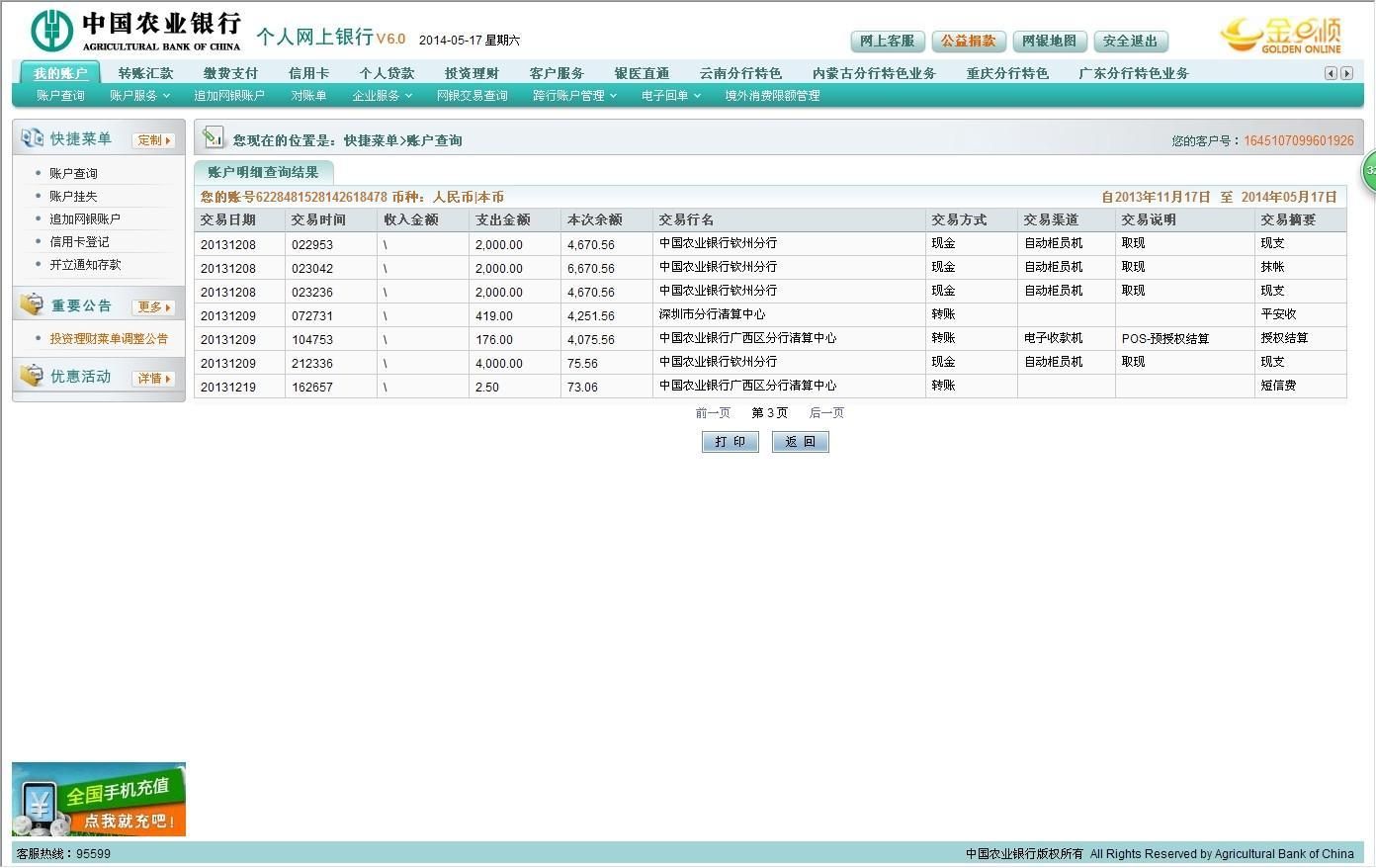Click the location breadcrumb icon
The image size is (1376, 868).
[213, 138]
